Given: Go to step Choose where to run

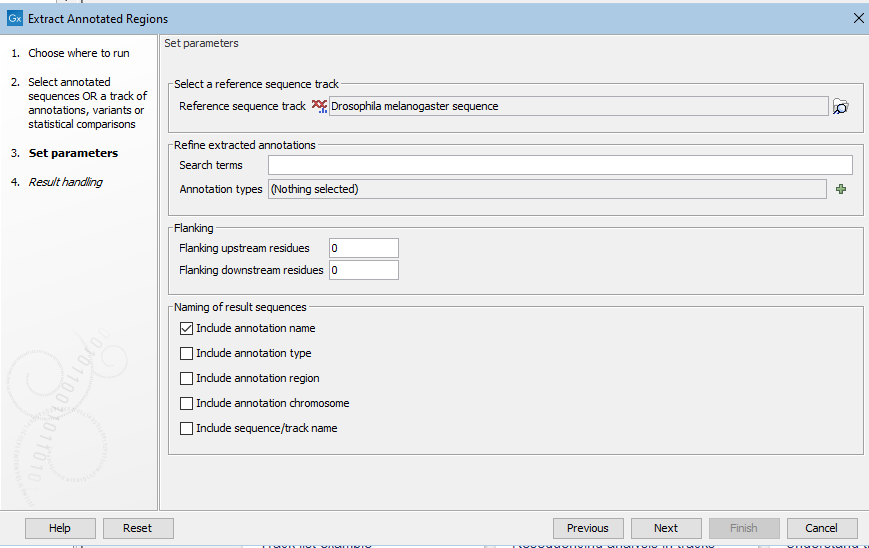Looking at the screenshot, I should [78, 54].
